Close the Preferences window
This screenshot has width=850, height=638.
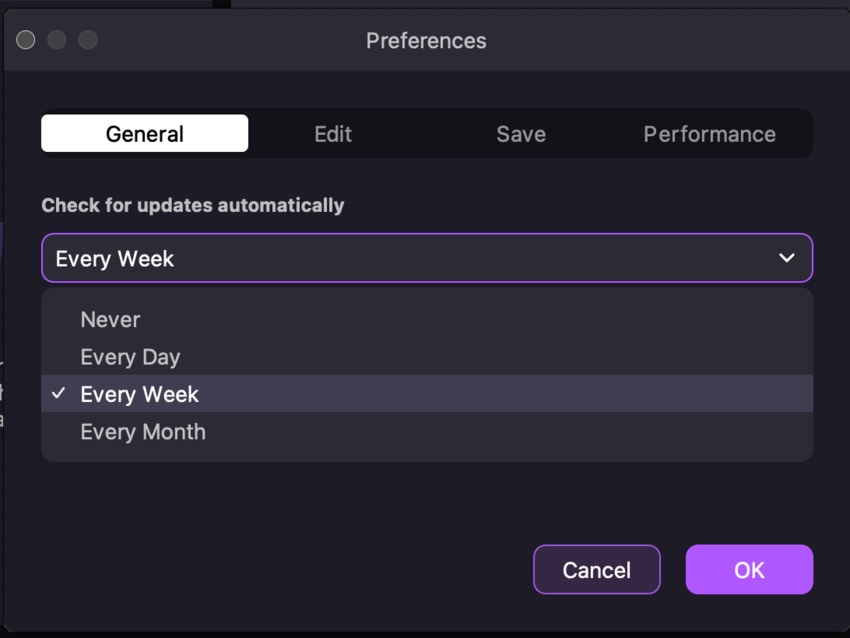click(26, 40)
